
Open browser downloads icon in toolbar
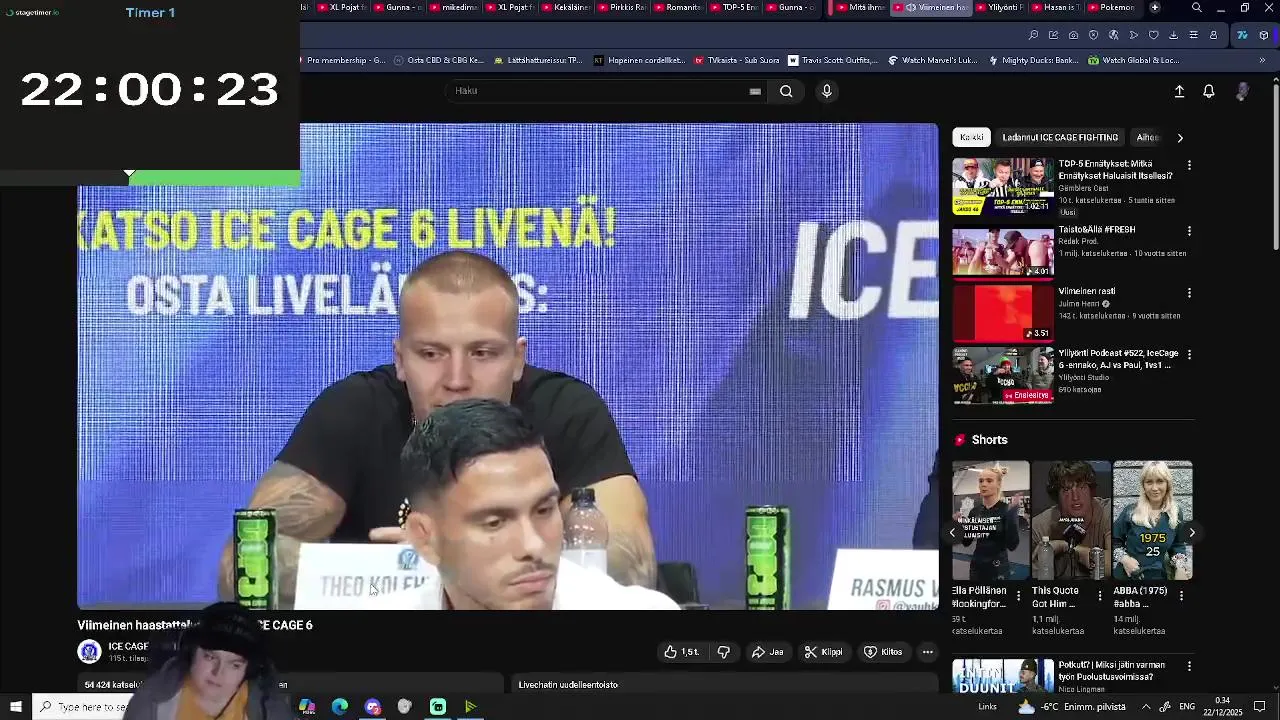(1173, 35)
